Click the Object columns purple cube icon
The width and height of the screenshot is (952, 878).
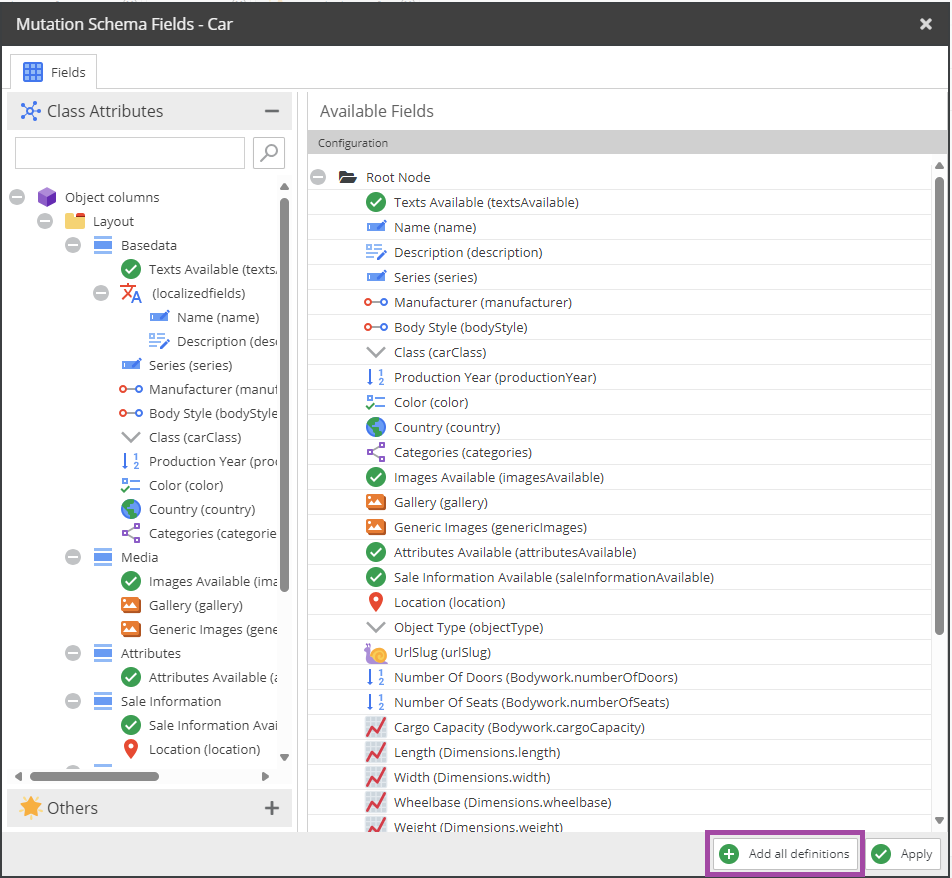(x=46, y=197)
